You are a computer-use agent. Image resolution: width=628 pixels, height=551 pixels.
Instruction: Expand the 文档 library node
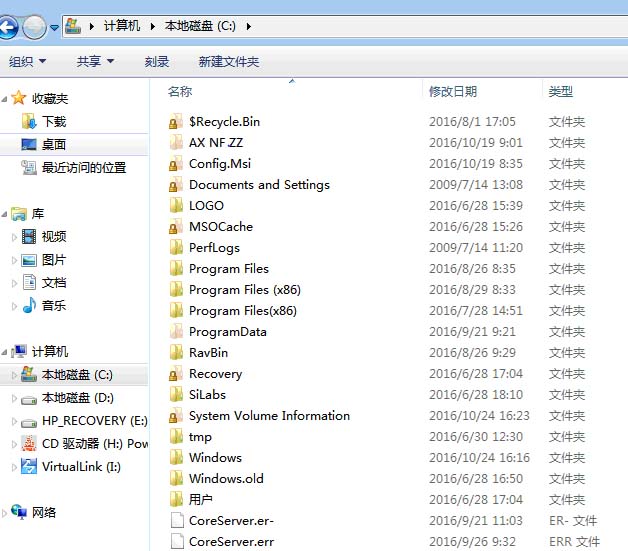click(x=14, y=283)
